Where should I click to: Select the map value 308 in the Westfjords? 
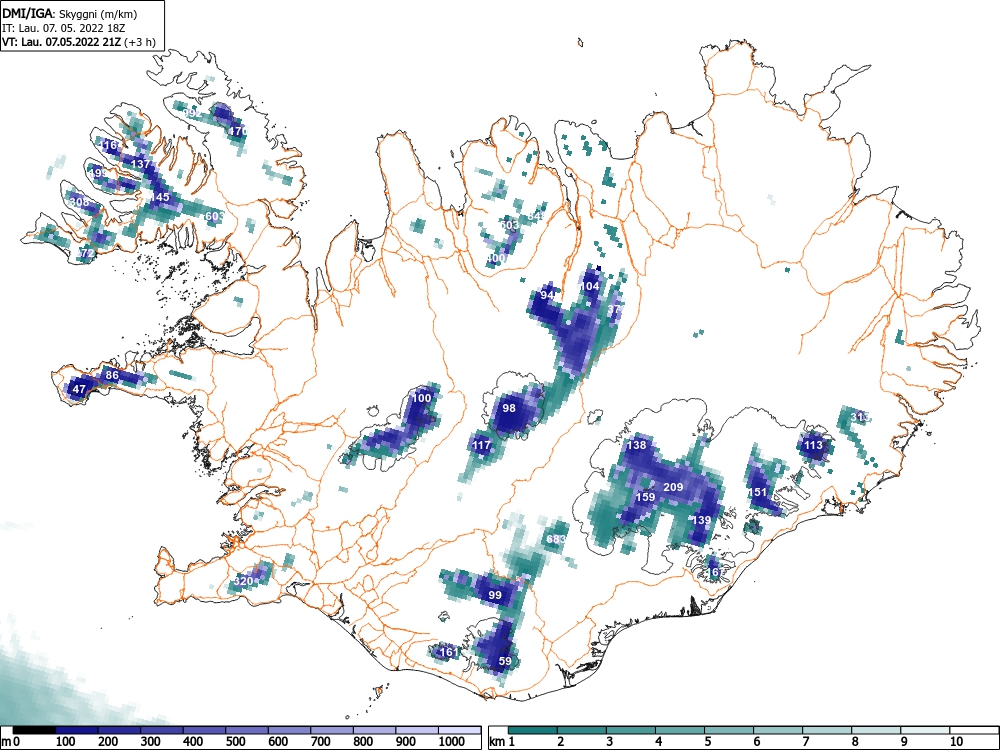[x=80, y=202]
